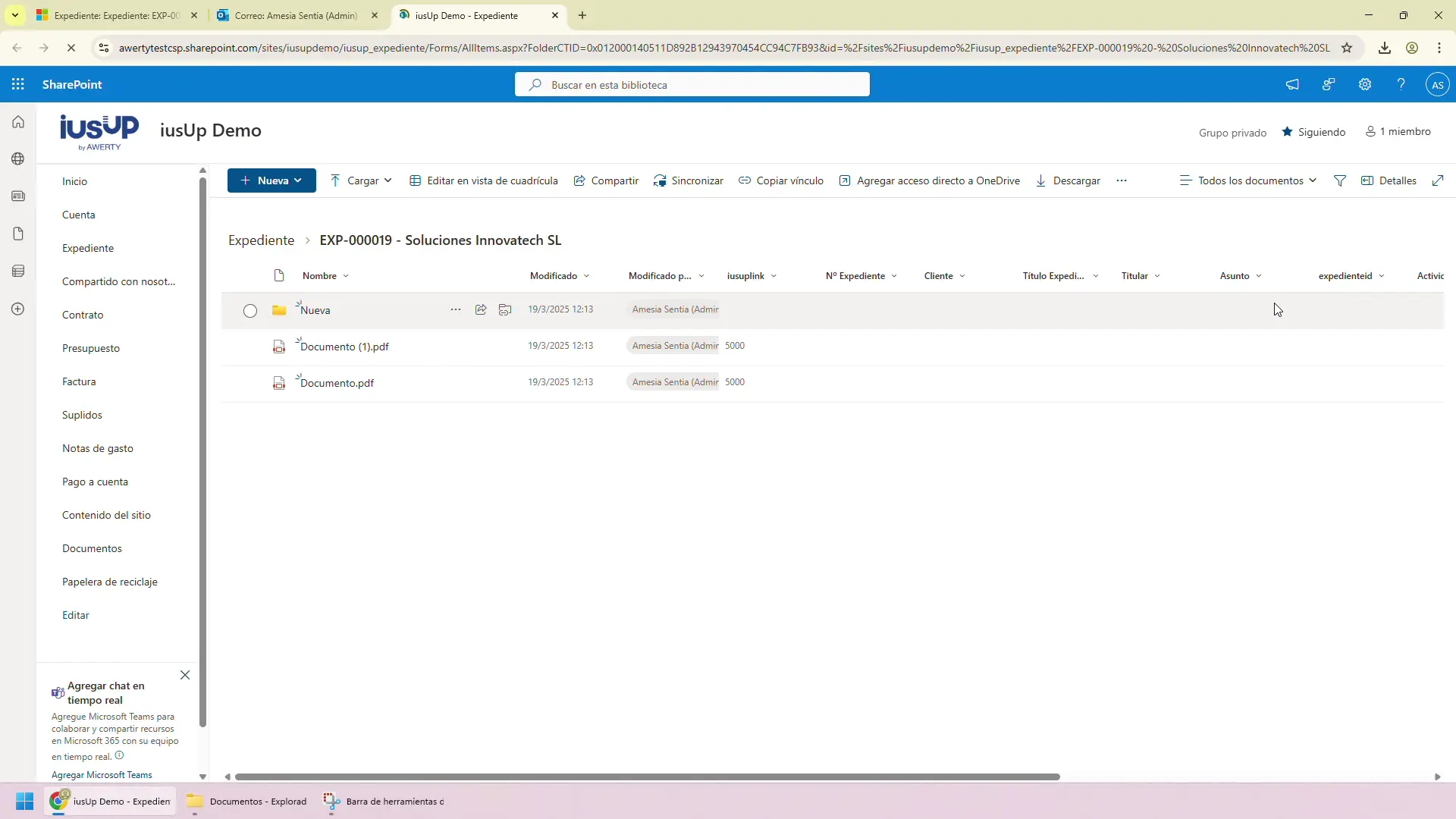Screen dimensions: 1456x819
Task: Switch to the Correo Amesia Sentia browser tab
Action: click(296, 15)
